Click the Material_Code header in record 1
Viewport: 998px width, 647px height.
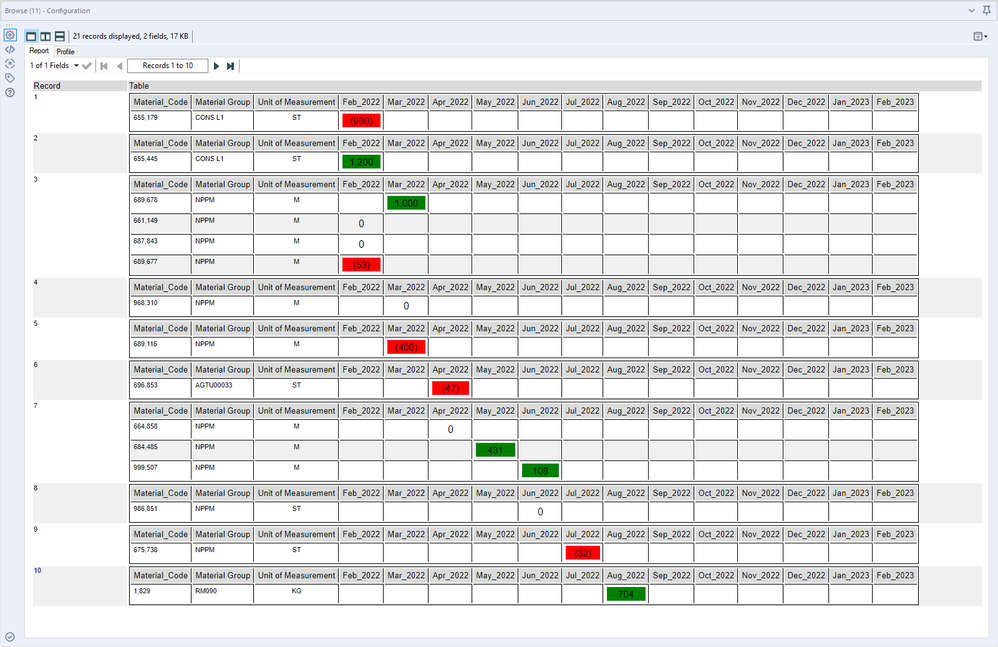(160, 102)
